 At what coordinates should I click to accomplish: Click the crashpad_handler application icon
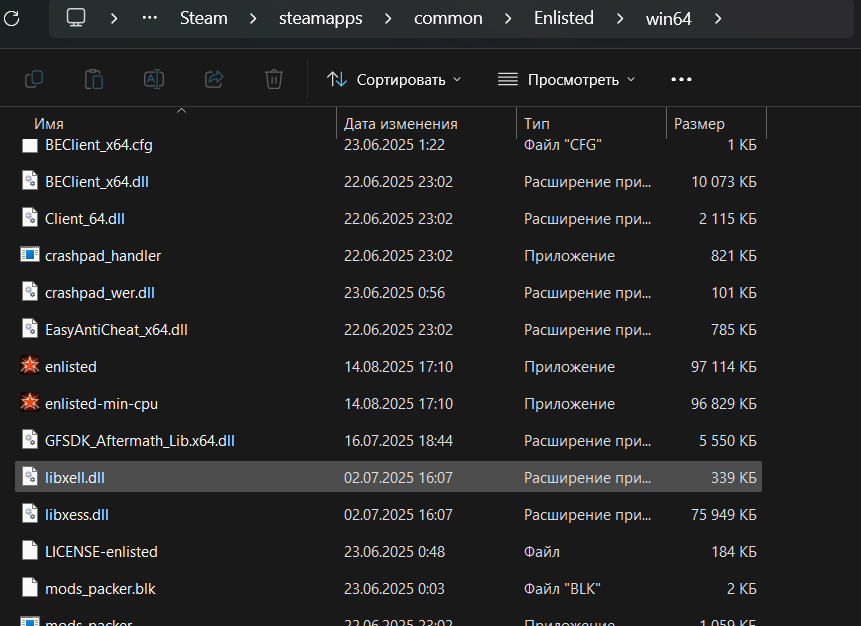pos(30,255)
